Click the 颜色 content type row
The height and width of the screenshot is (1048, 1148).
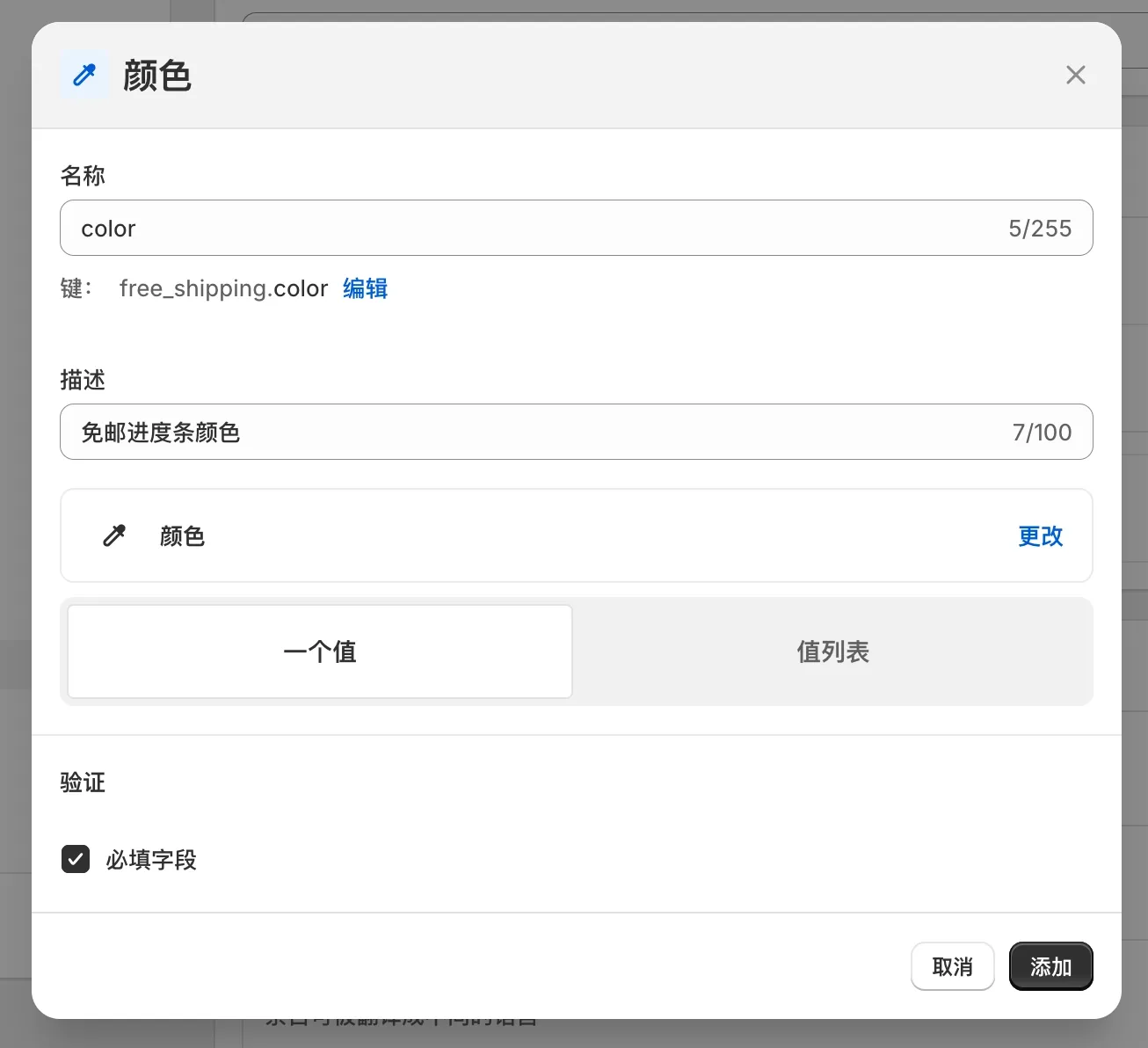(x=577, y=535)
